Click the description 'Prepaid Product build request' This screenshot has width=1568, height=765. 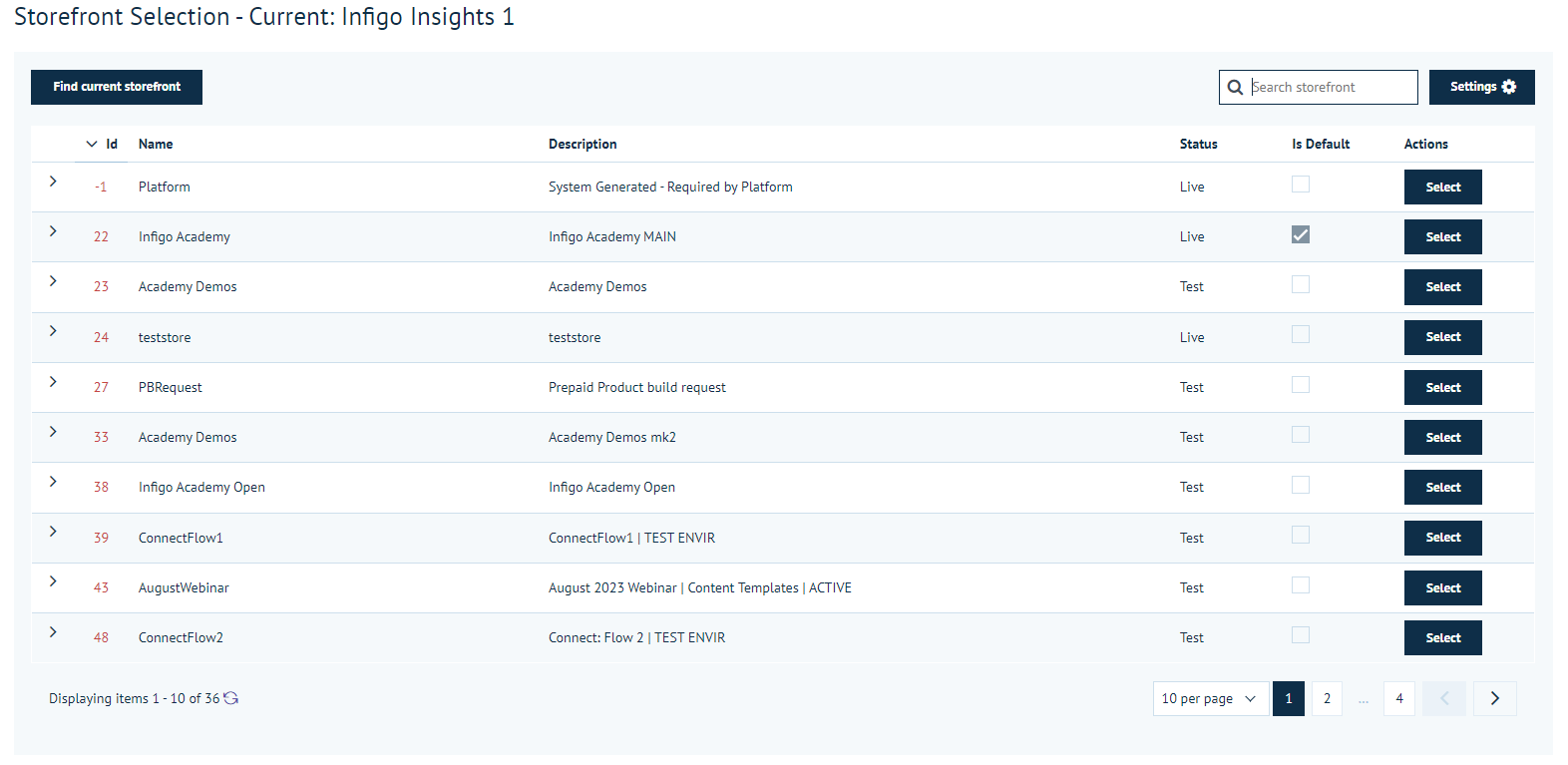637,387
